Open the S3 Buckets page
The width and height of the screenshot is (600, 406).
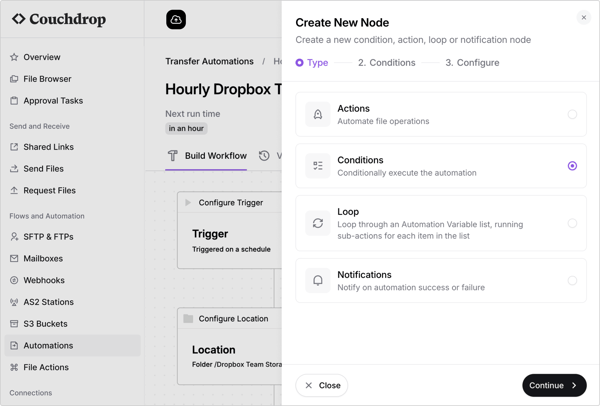pos(72,324)
